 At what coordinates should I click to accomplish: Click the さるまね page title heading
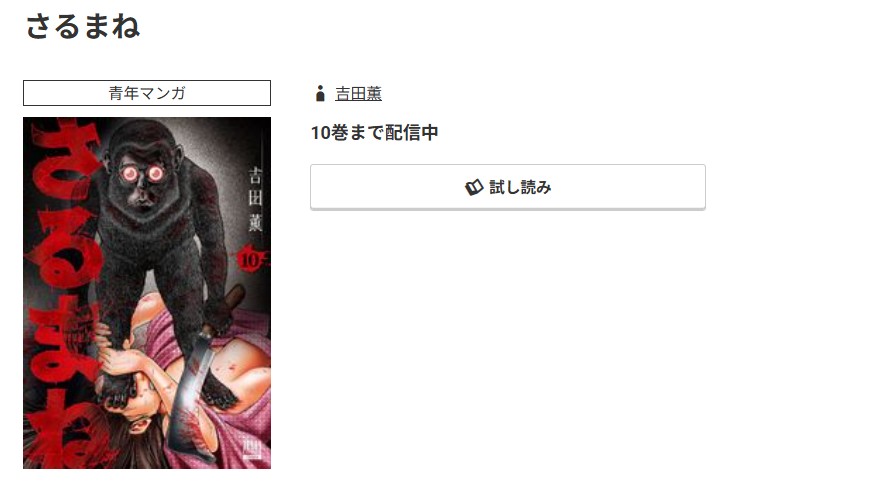point(83,26)
